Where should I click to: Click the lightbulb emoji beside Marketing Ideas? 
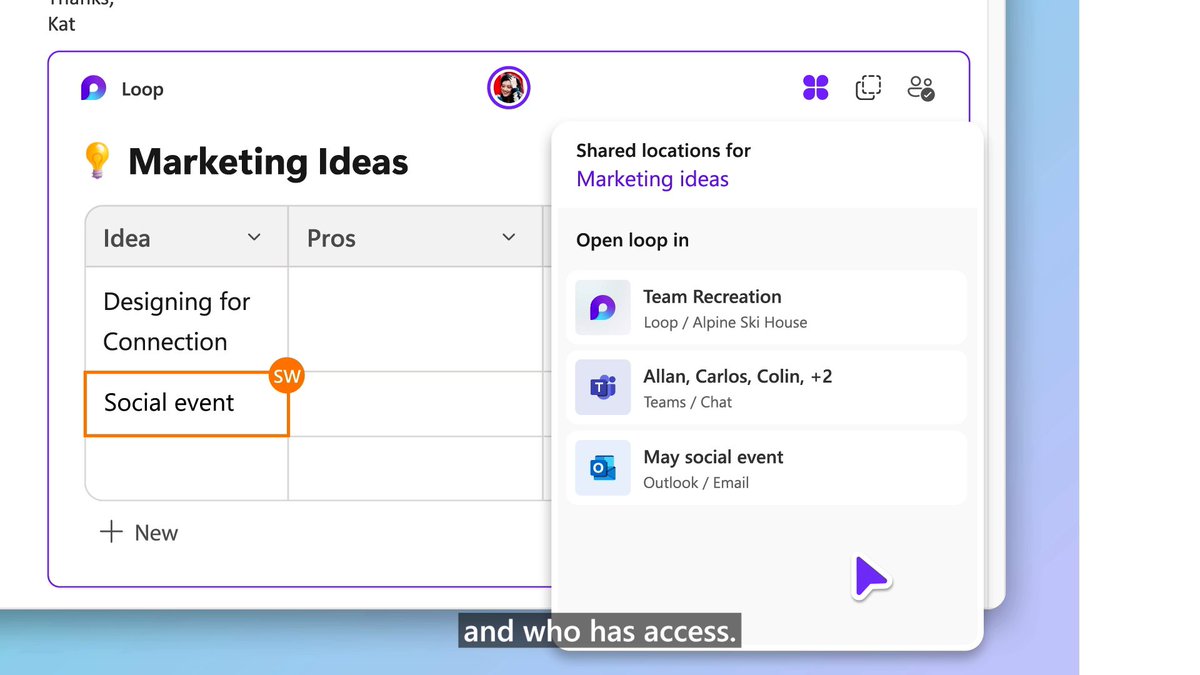coord(96,161)
